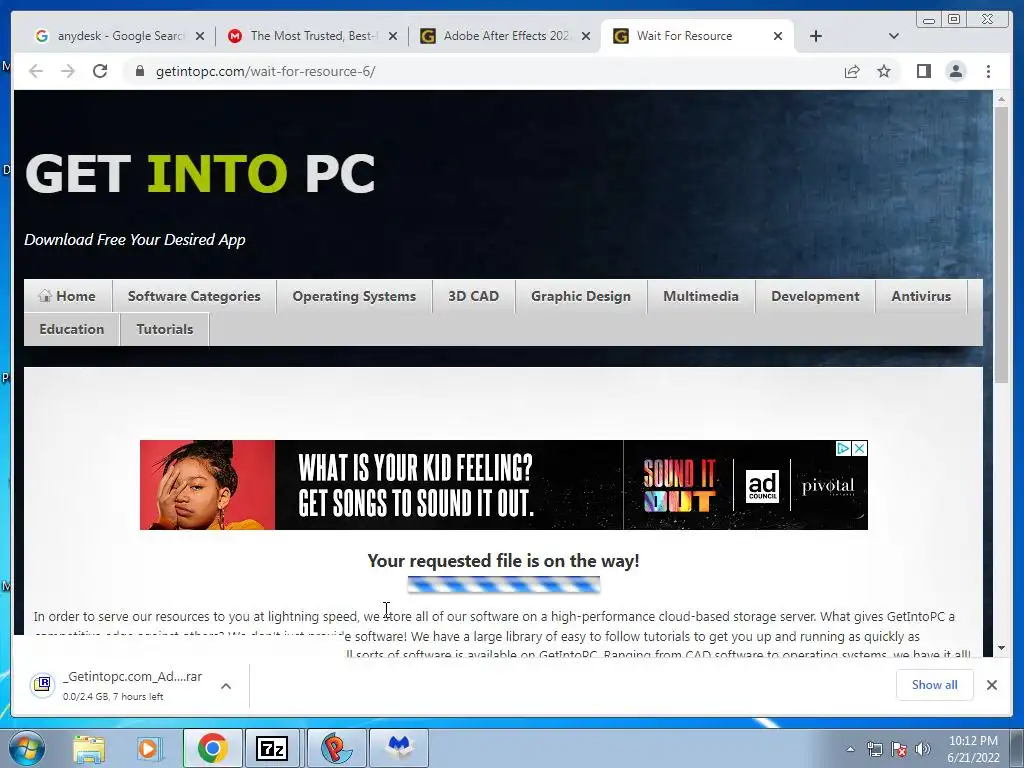Open Malwarebytes from the taskbar
This screenshot has width=1024, height=768.
[x=399, y=748]
